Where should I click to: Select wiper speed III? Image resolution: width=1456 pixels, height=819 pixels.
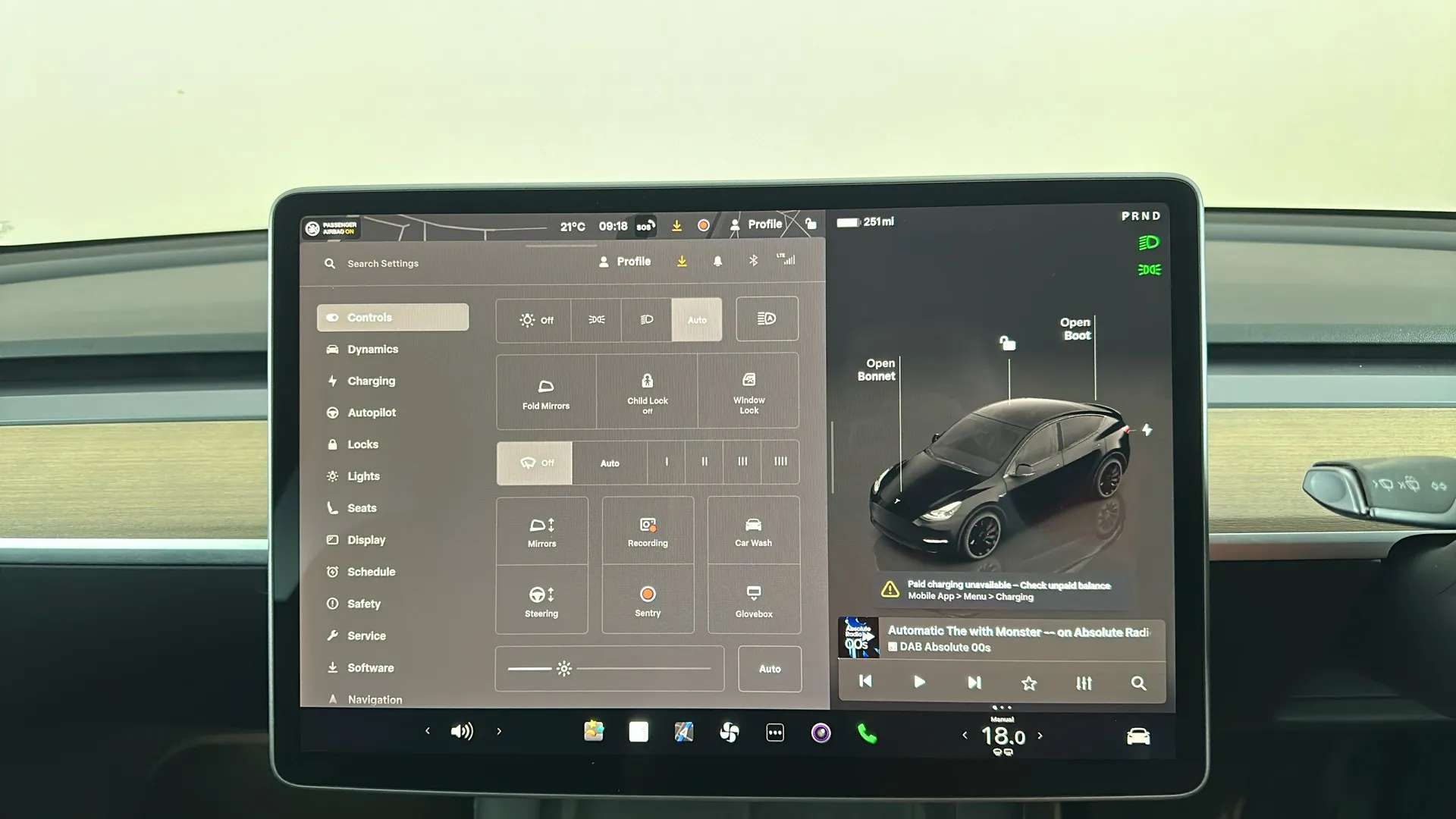(742, 462)
